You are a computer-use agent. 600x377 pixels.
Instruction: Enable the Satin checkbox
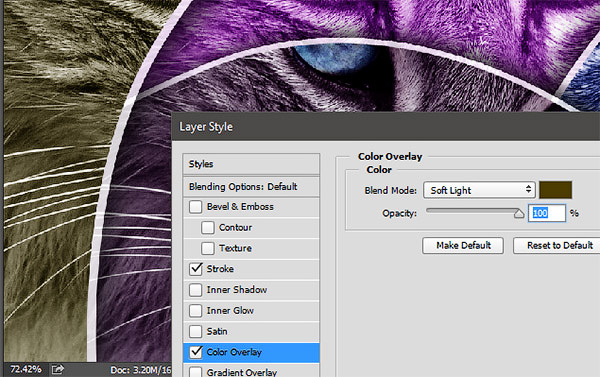196,331
